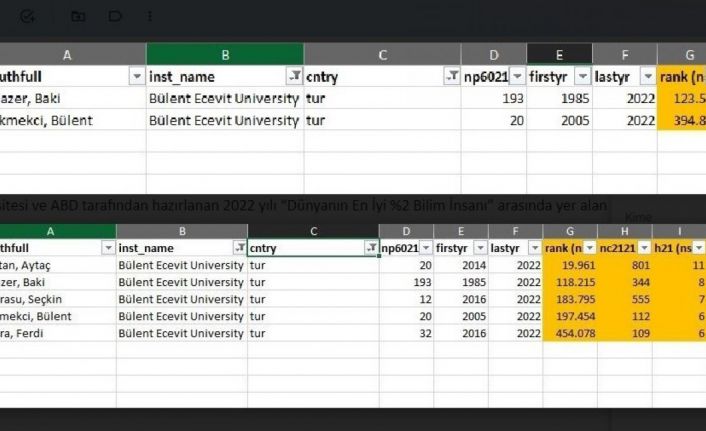Expand the h21 filter dropdown in bottom sheet
This screenshot has width=706, height=431.
point(699,247)
